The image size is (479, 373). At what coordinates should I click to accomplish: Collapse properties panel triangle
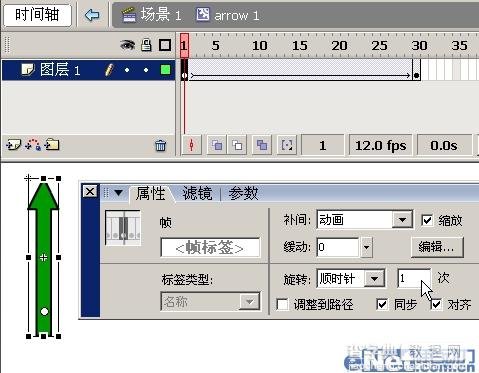pos(118,192)
